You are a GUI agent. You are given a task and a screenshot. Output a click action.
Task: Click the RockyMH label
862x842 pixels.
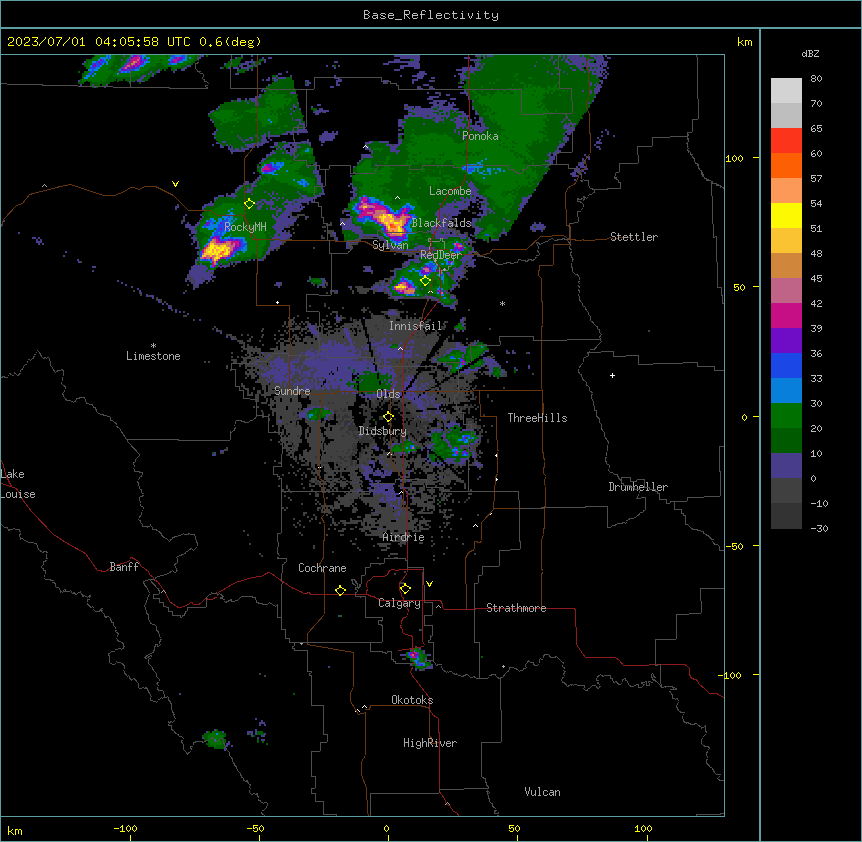pyautogui.click(x=245, y=227)
